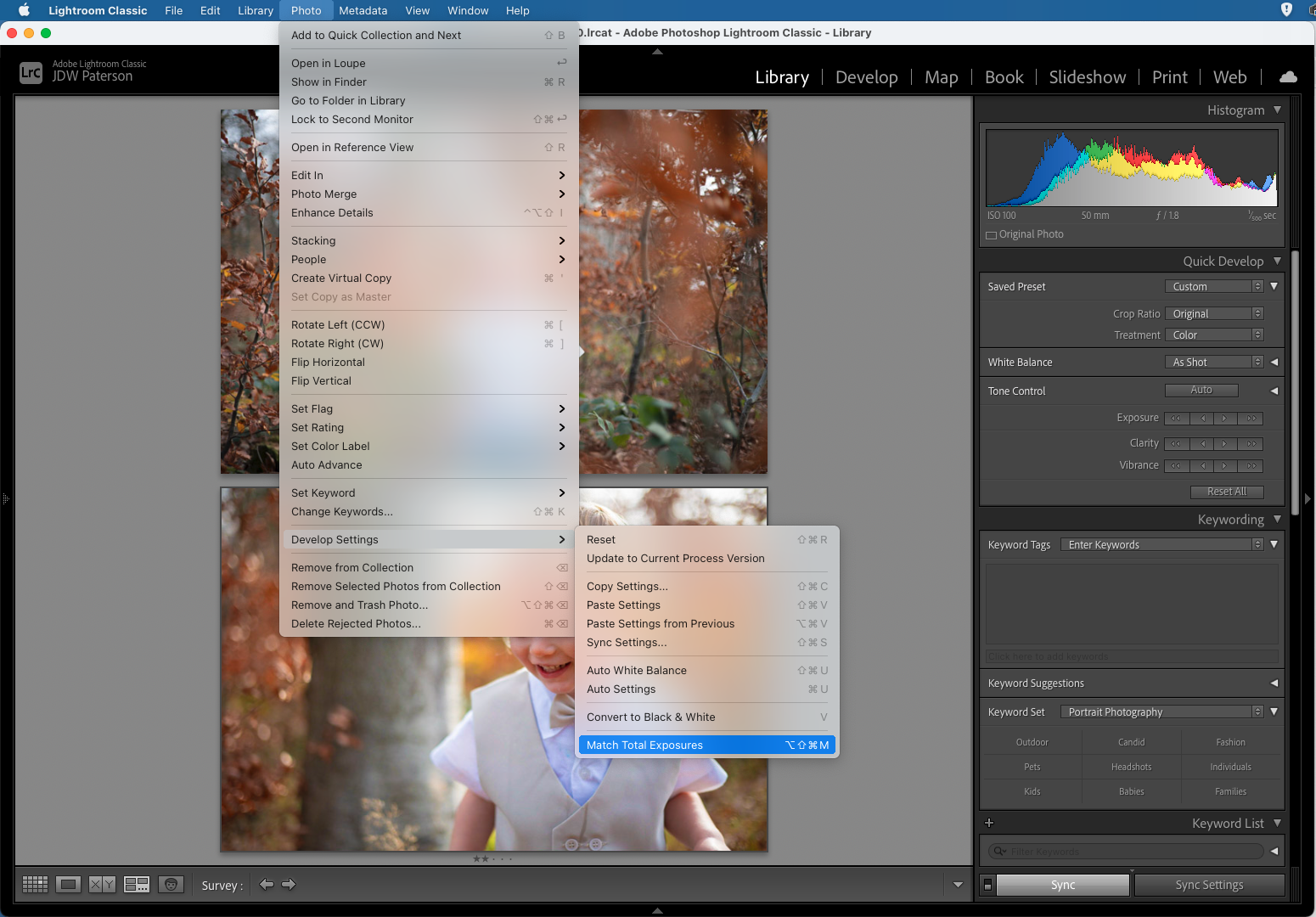The image size is (1316, 917).
Task: Open People face view icon
Action: click(171, 885)
